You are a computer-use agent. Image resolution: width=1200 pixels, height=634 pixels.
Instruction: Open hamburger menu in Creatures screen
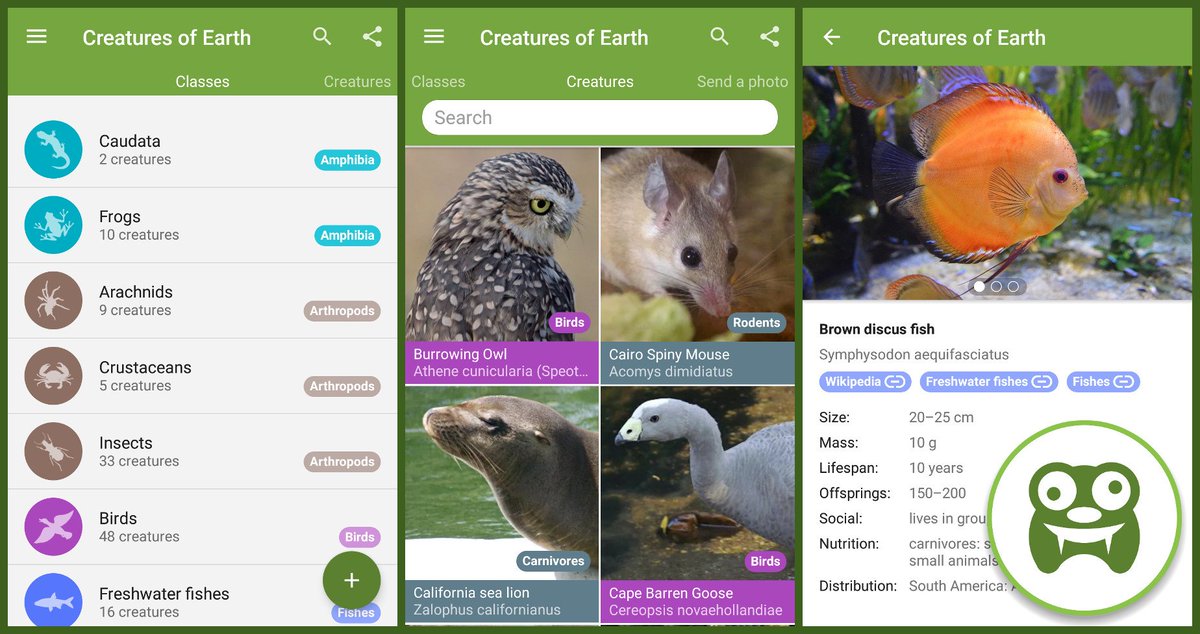click(x=434, y=37)
